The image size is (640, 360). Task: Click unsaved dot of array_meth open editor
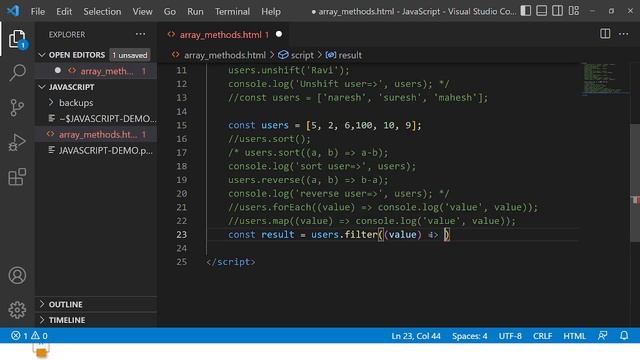(x=58, y=71)
